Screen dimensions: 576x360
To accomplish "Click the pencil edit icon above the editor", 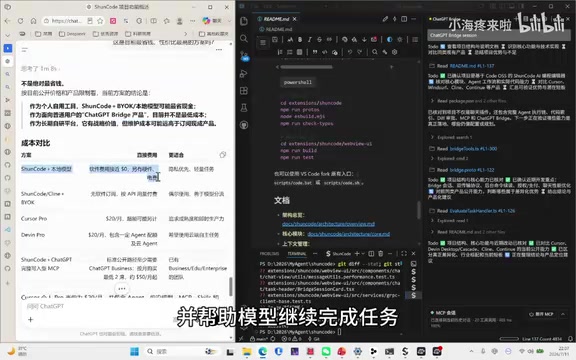I will (x=385, y=19).
